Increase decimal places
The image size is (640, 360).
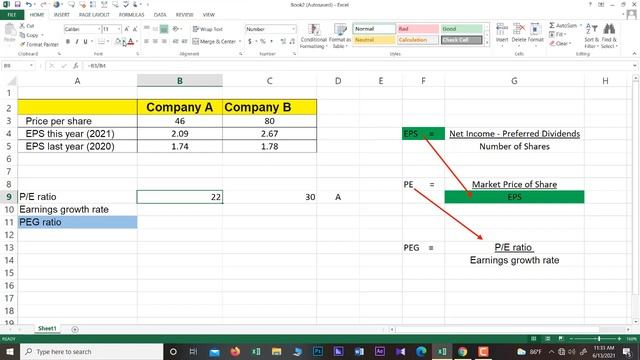click(x=283, y=41)
